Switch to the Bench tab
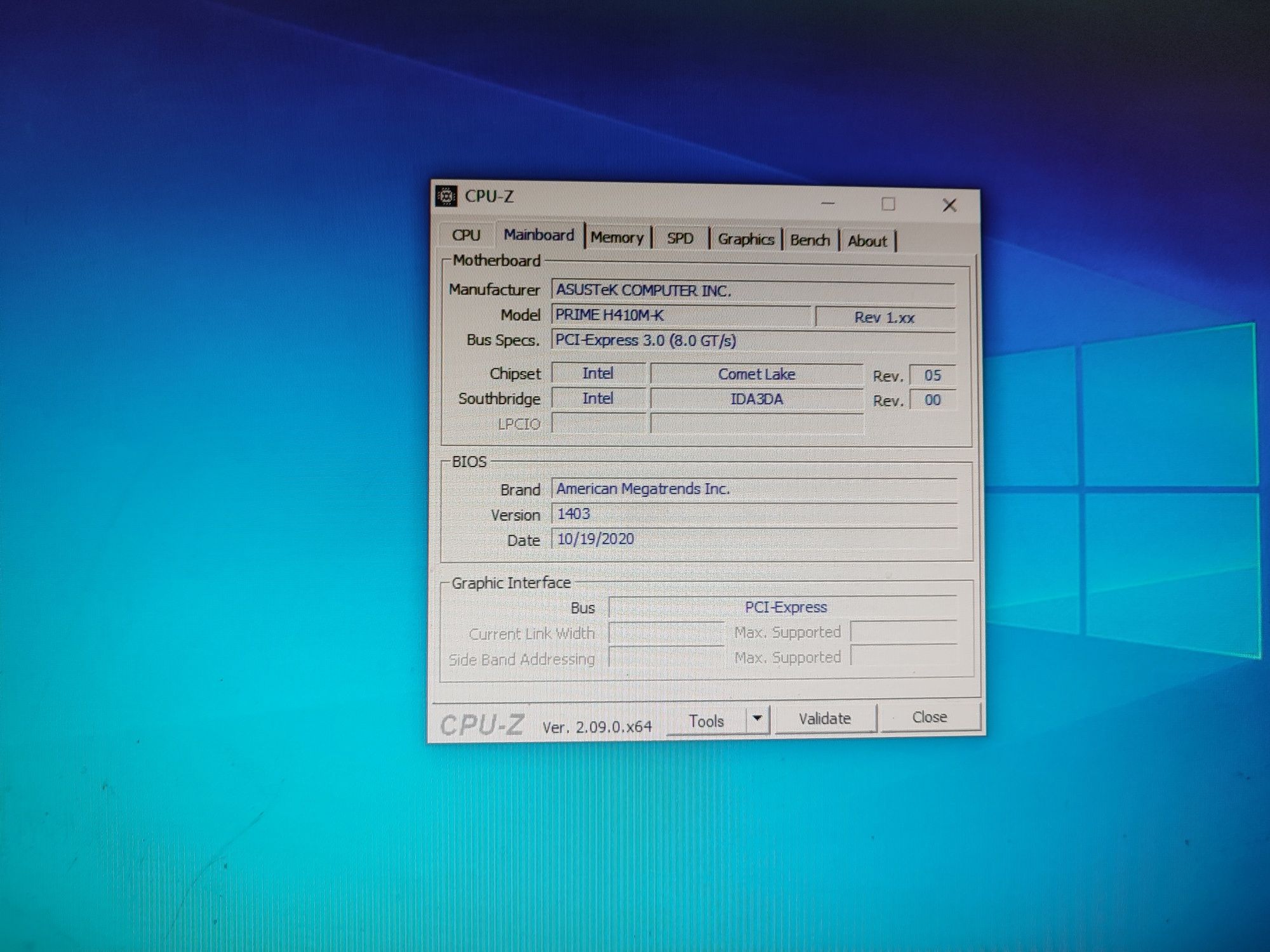The height and width of the screenshot is (952, 1270). click(x=810, y=241)
